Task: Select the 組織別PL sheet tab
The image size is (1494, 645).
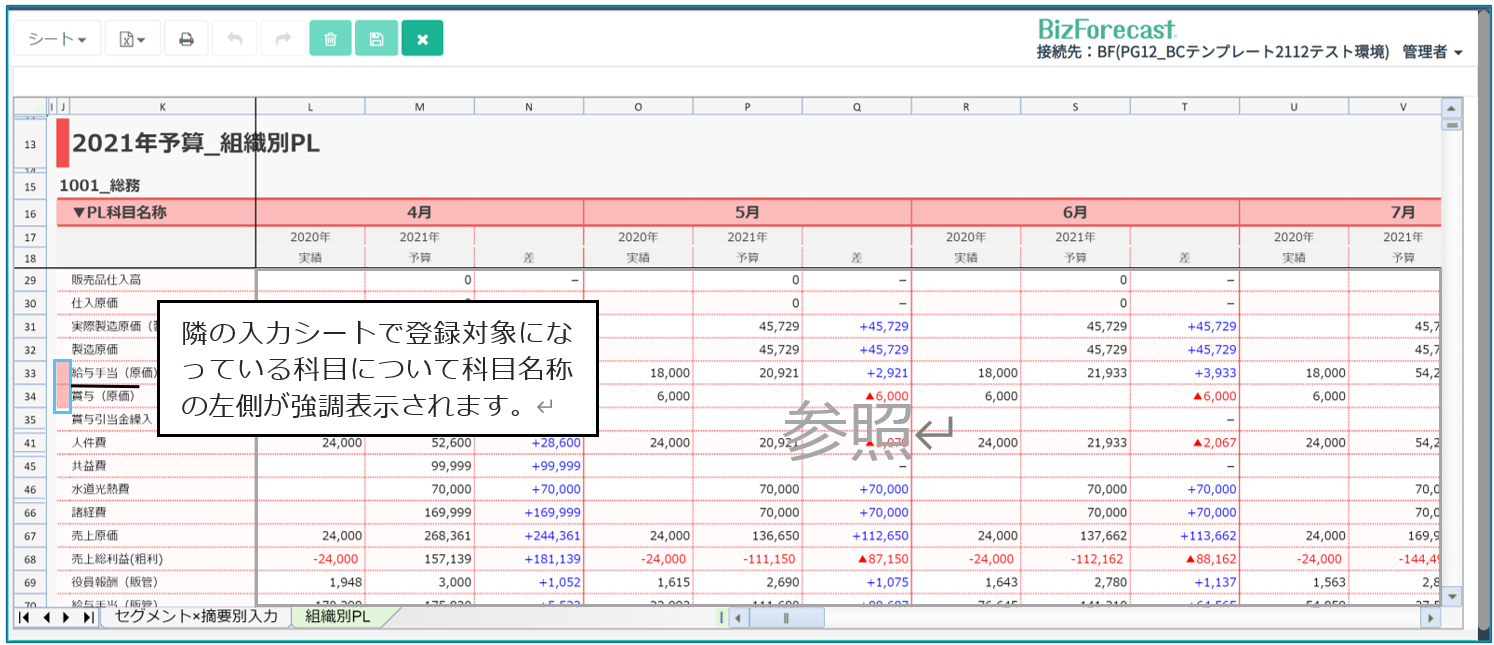Action: 337,617
